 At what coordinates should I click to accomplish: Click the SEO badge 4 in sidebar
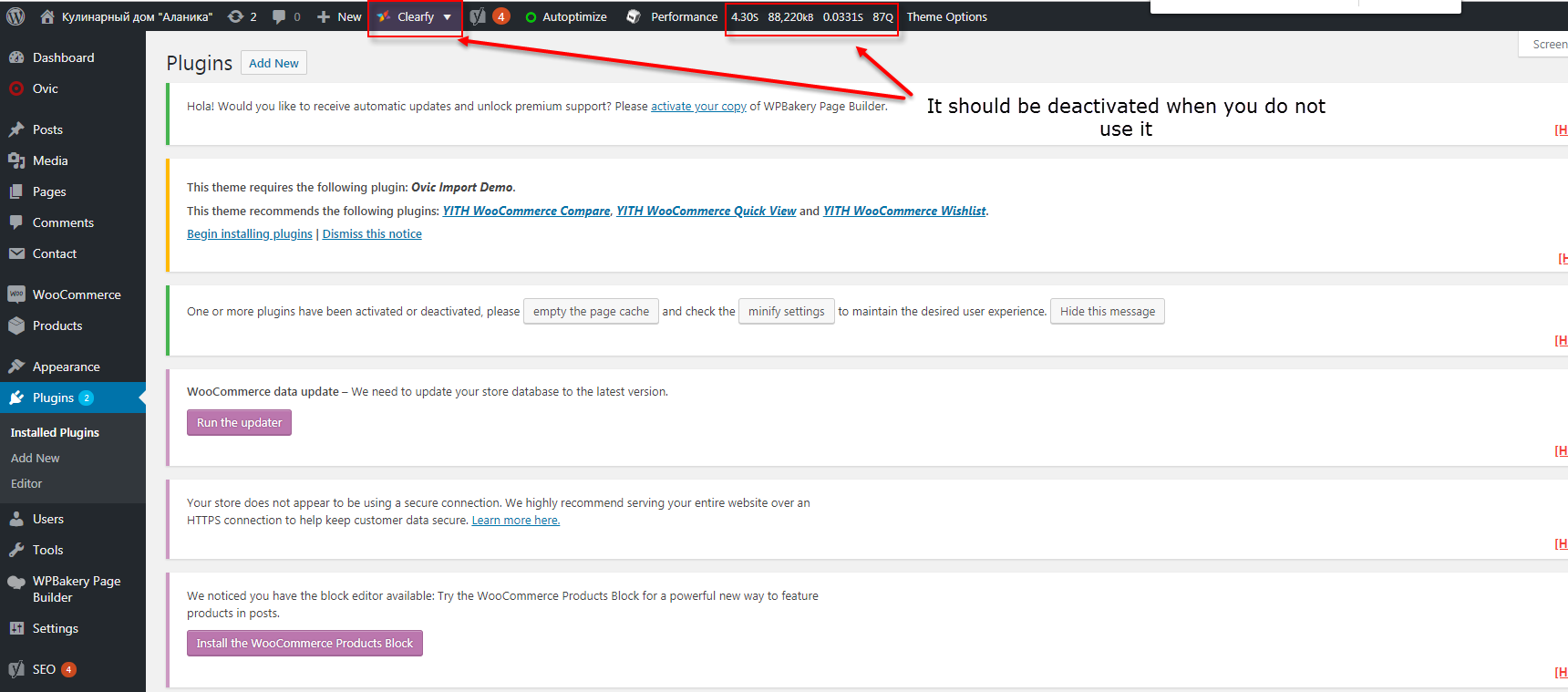68,669
